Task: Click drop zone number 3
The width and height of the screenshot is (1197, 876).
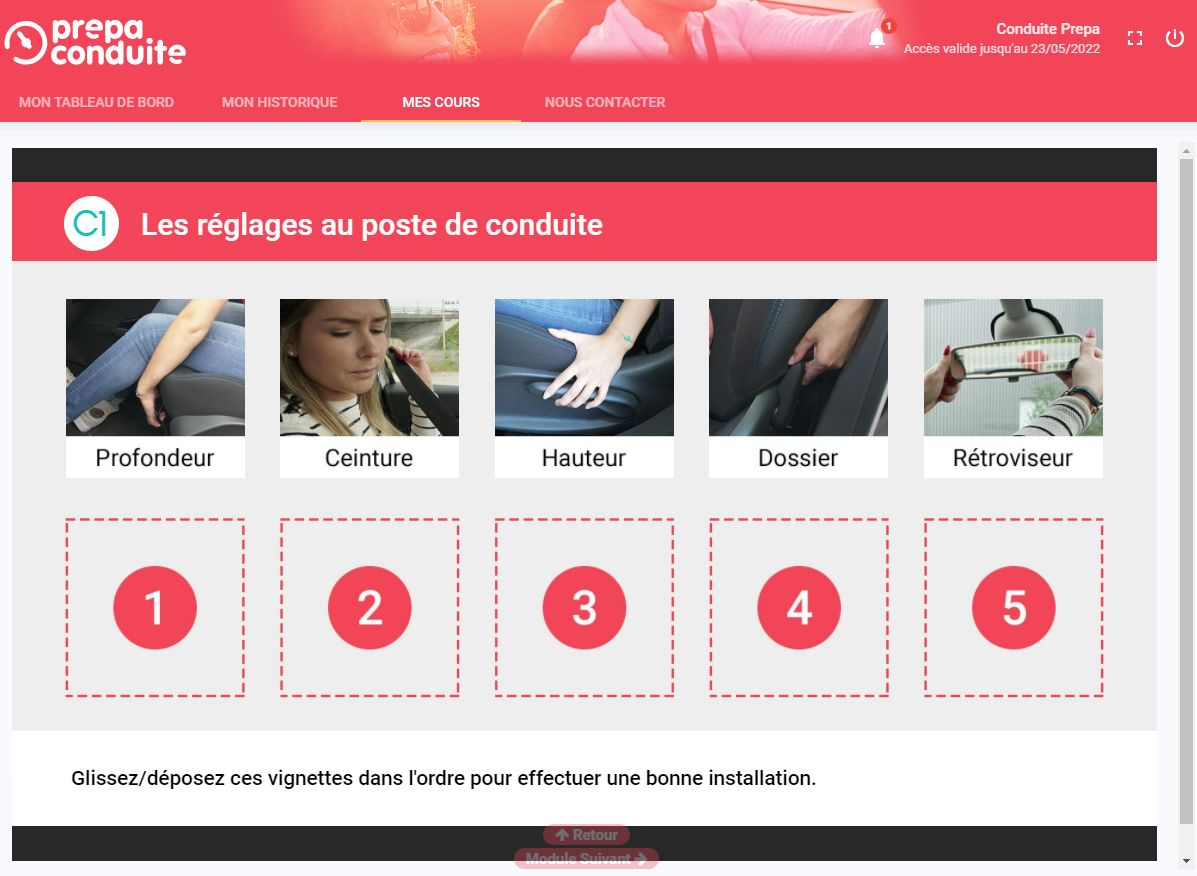Action: pos(584,607)
